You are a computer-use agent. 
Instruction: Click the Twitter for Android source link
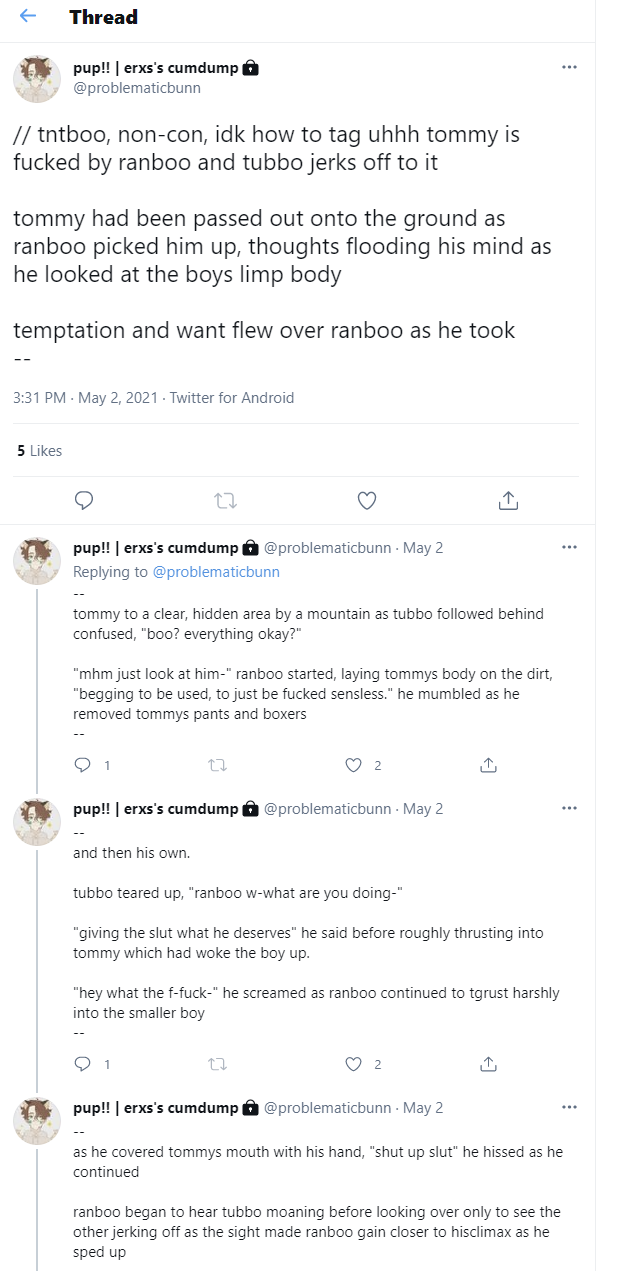point(232,397)
